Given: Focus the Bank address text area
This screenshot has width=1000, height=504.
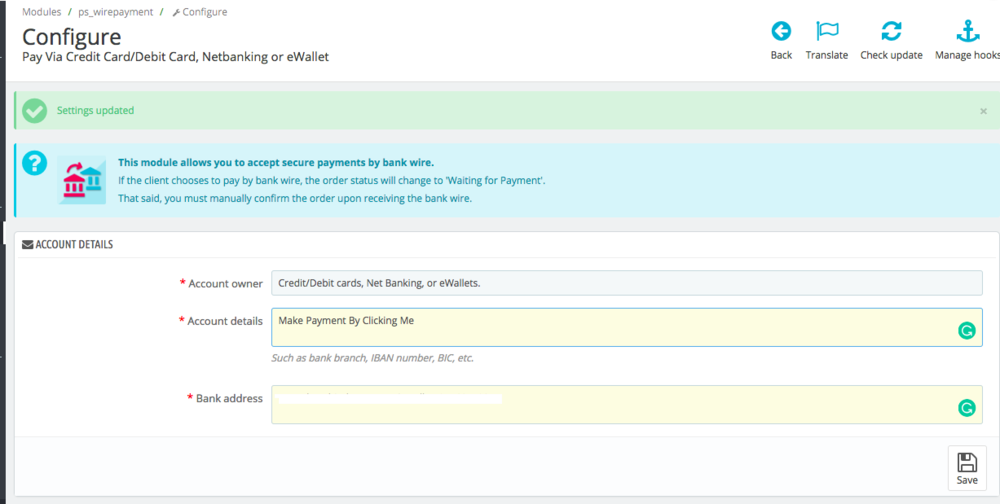Looking at the screenshot, I should pyautogui.click(x=626, y=404).
